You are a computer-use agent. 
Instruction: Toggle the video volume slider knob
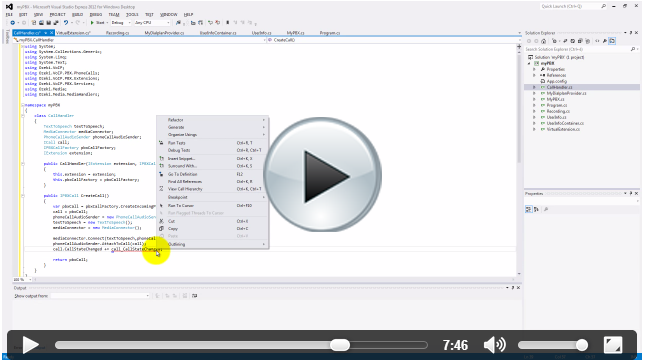point(582,345)
